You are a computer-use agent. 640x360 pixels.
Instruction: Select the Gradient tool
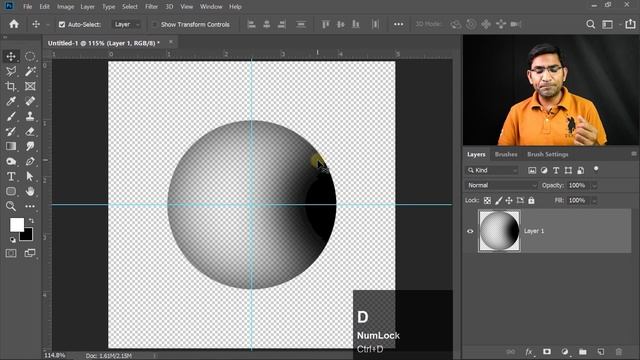click(x=11, y=146)
